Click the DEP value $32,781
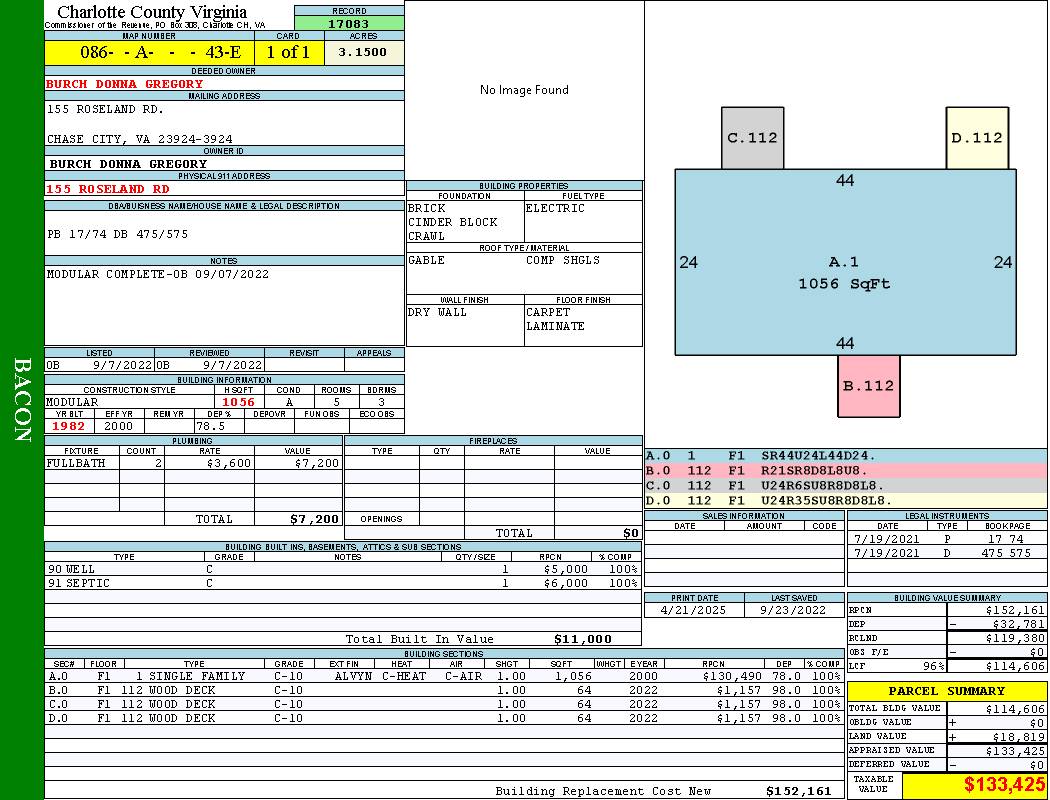The image size is (1050, 800). (x=1019, y=625)
